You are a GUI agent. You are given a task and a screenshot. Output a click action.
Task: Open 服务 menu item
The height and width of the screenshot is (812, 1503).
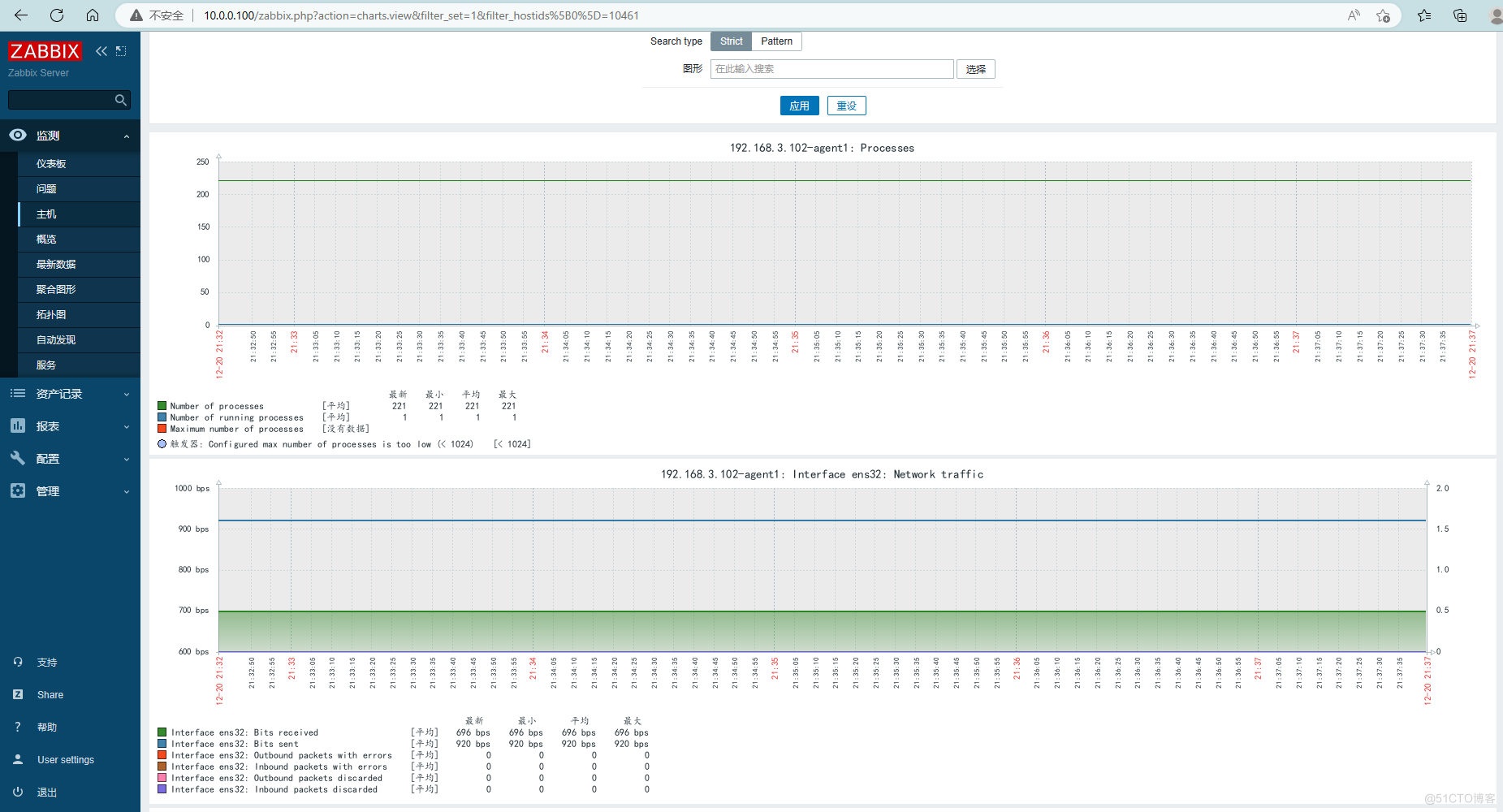tap(79, 365)
